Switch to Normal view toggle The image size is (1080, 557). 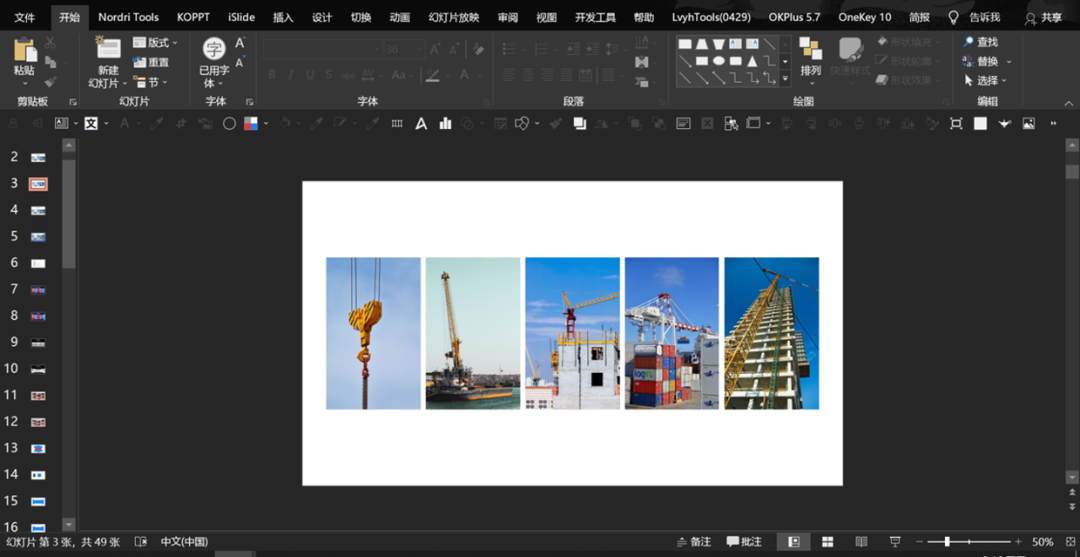point(793,542)
